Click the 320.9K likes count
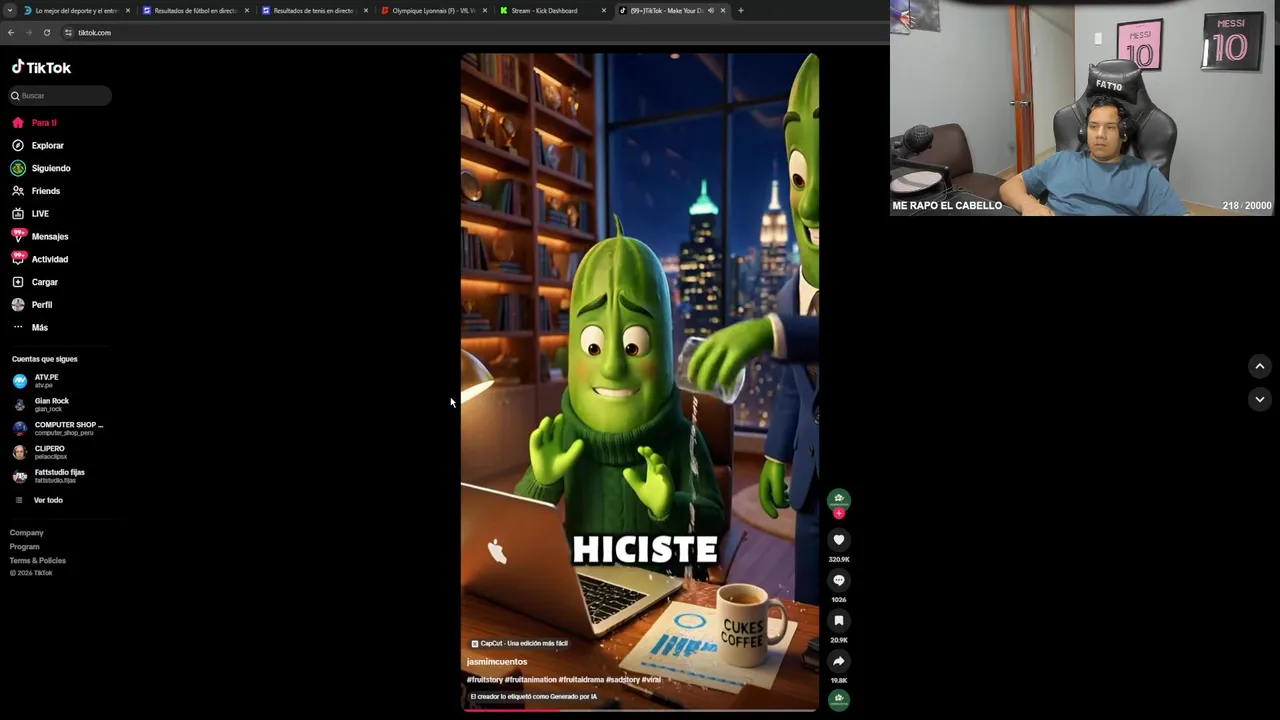 point(839,559)
